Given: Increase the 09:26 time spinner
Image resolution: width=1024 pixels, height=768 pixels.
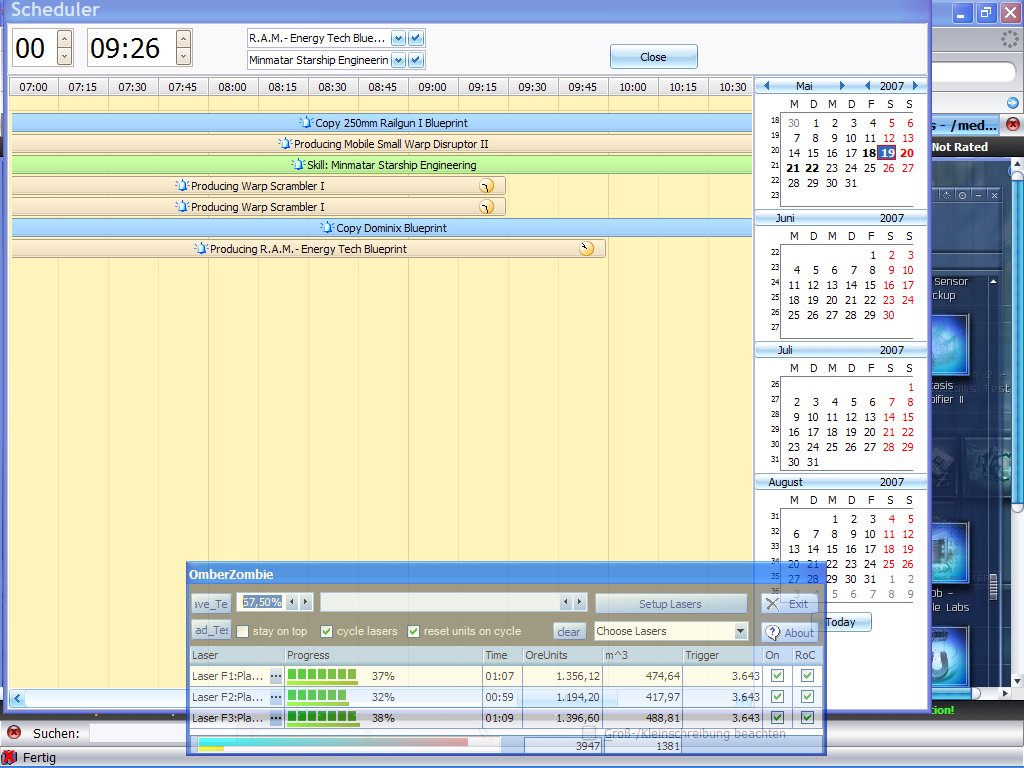Looking at the screenshot, I should tap(184, 39).
